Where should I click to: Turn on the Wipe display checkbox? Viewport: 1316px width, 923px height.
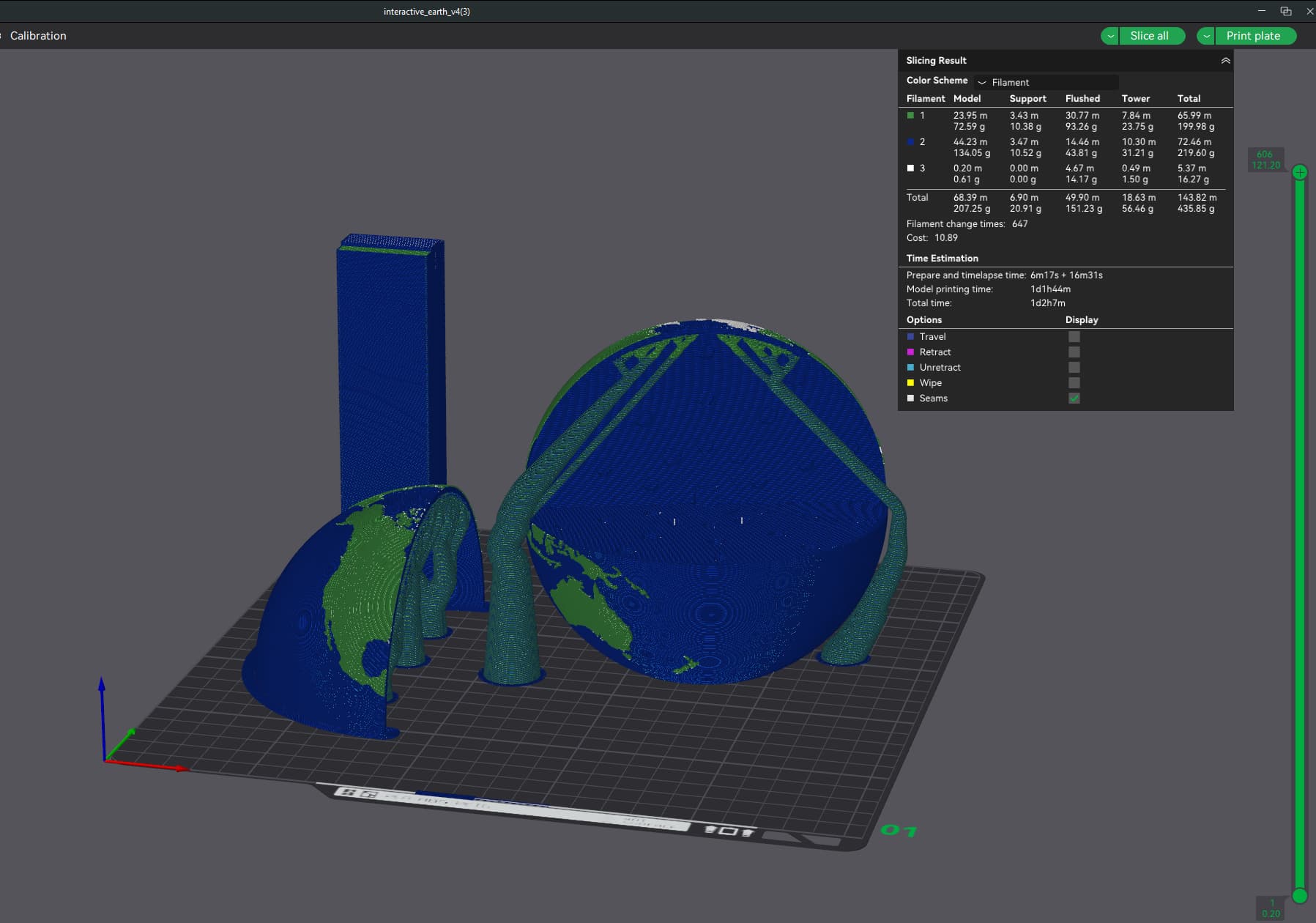point(1074,383)
